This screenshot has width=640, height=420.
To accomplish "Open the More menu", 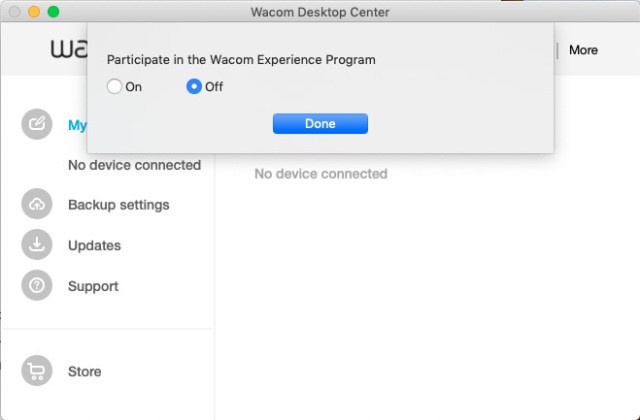I will [x=583, y=50].
